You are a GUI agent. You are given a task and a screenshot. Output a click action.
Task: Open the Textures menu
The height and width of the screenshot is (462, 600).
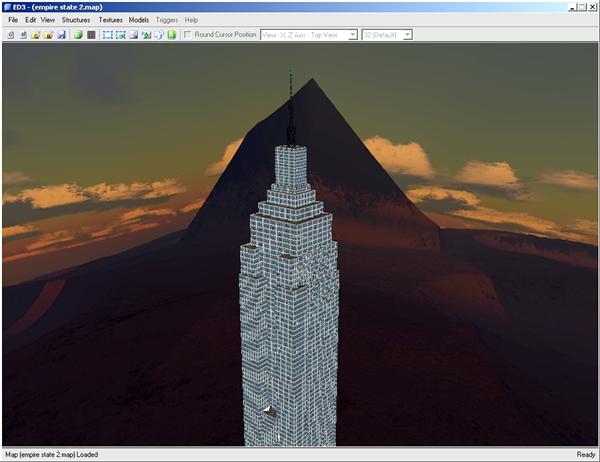[x=111, y=20]
